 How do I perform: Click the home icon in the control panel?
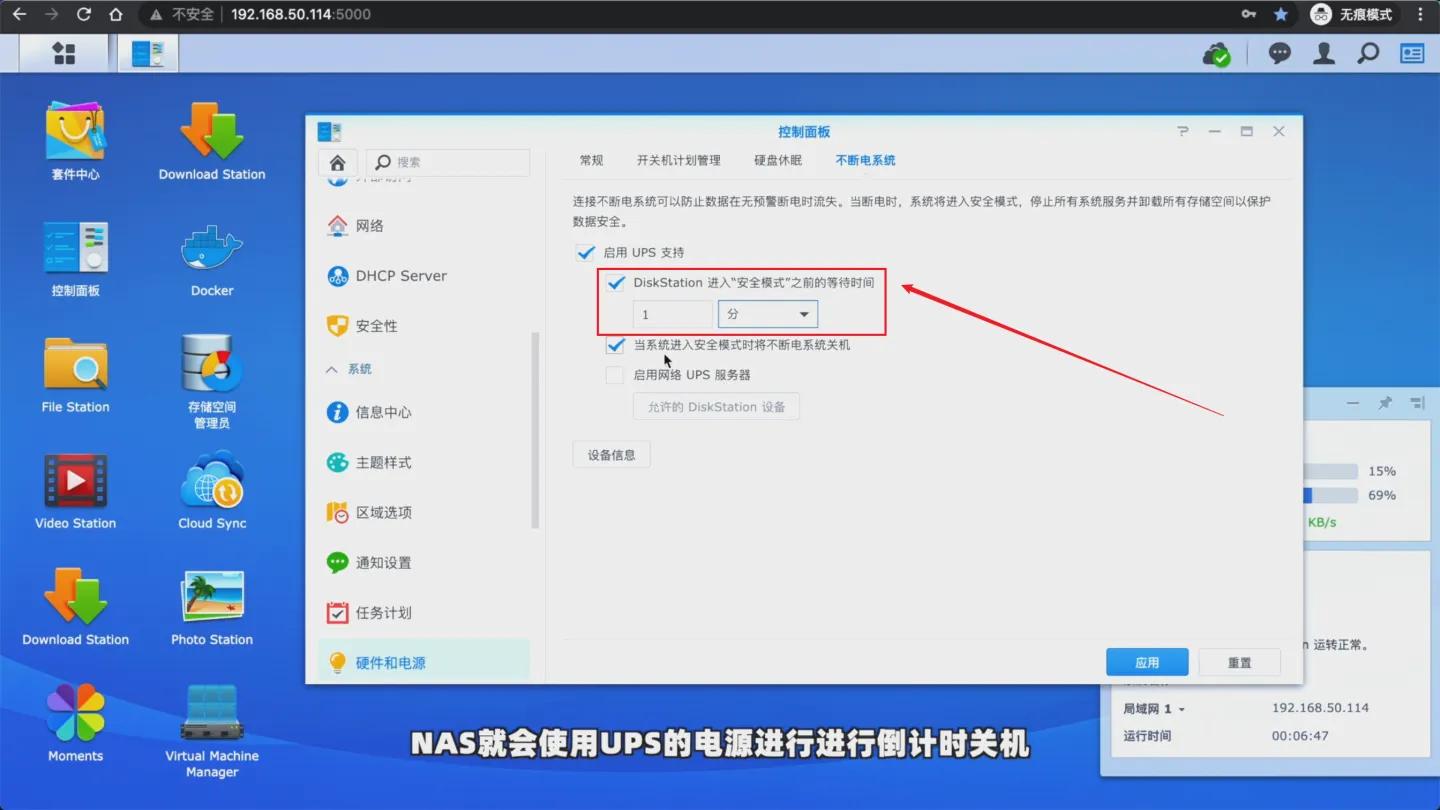pyautogui.click(x=337, y=161)
